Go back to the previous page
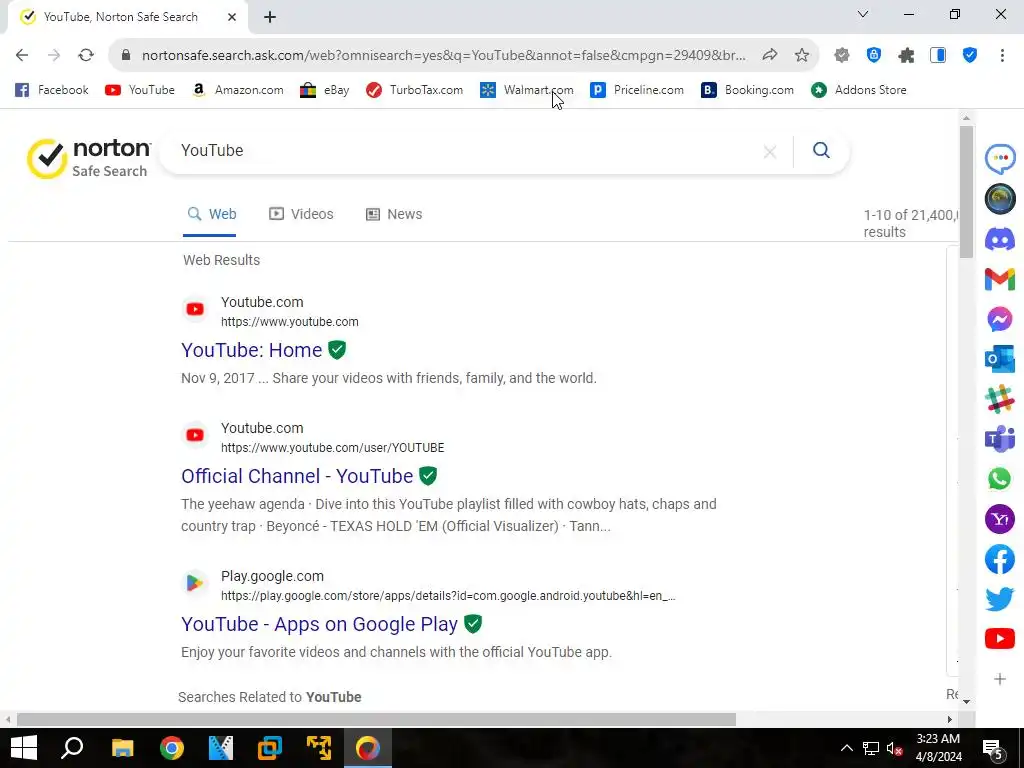This screenshot has width=1024, height=768. 22,55
